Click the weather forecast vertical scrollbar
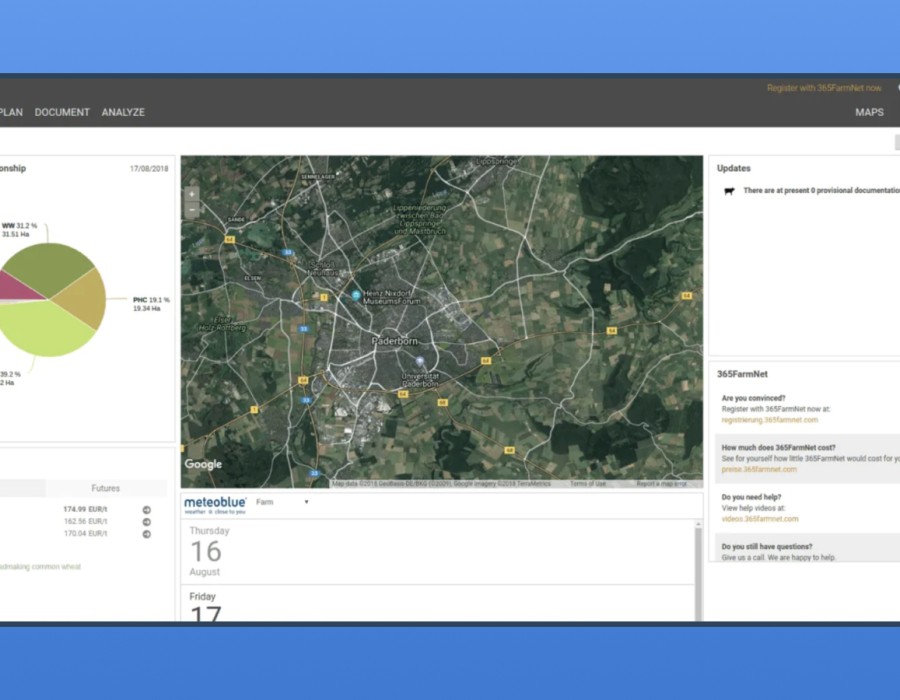Screen dimensions: 900x700 coord(698,570)
